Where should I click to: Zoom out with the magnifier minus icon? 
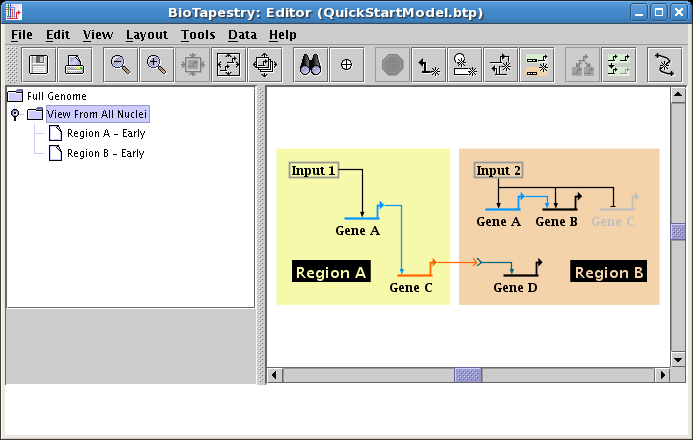pyautogui.click(x=121, y=65)
